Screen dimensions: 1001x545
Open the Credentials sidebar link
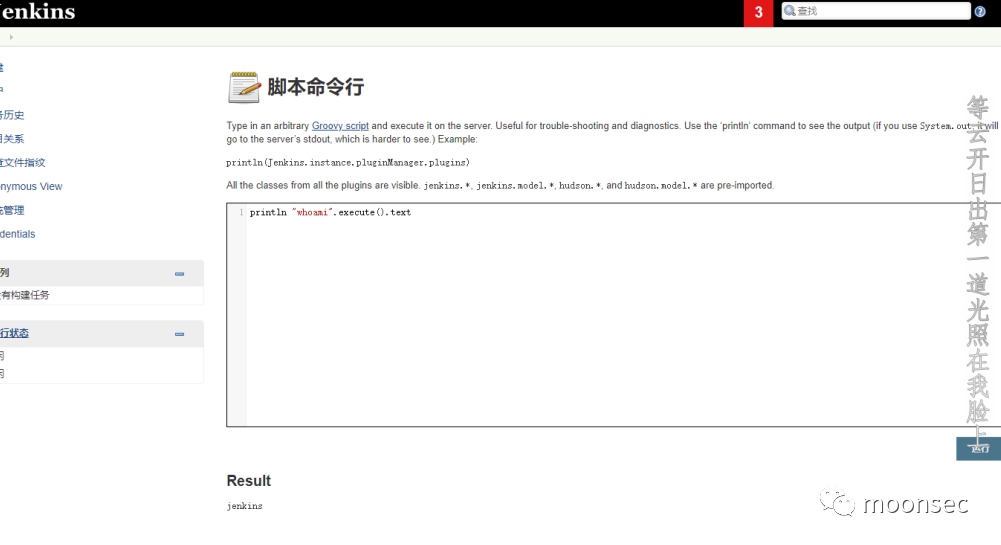pos(18,234)
